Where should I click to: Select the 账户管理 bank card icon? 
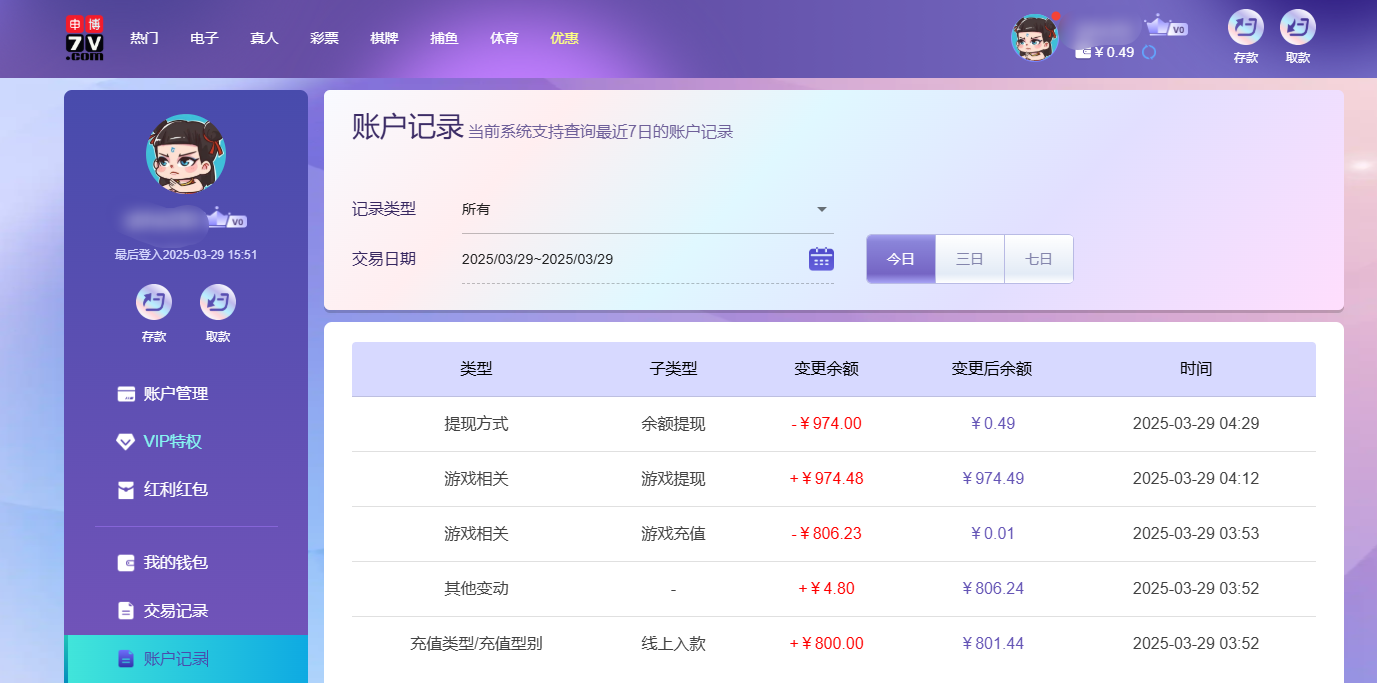(125, 393)
